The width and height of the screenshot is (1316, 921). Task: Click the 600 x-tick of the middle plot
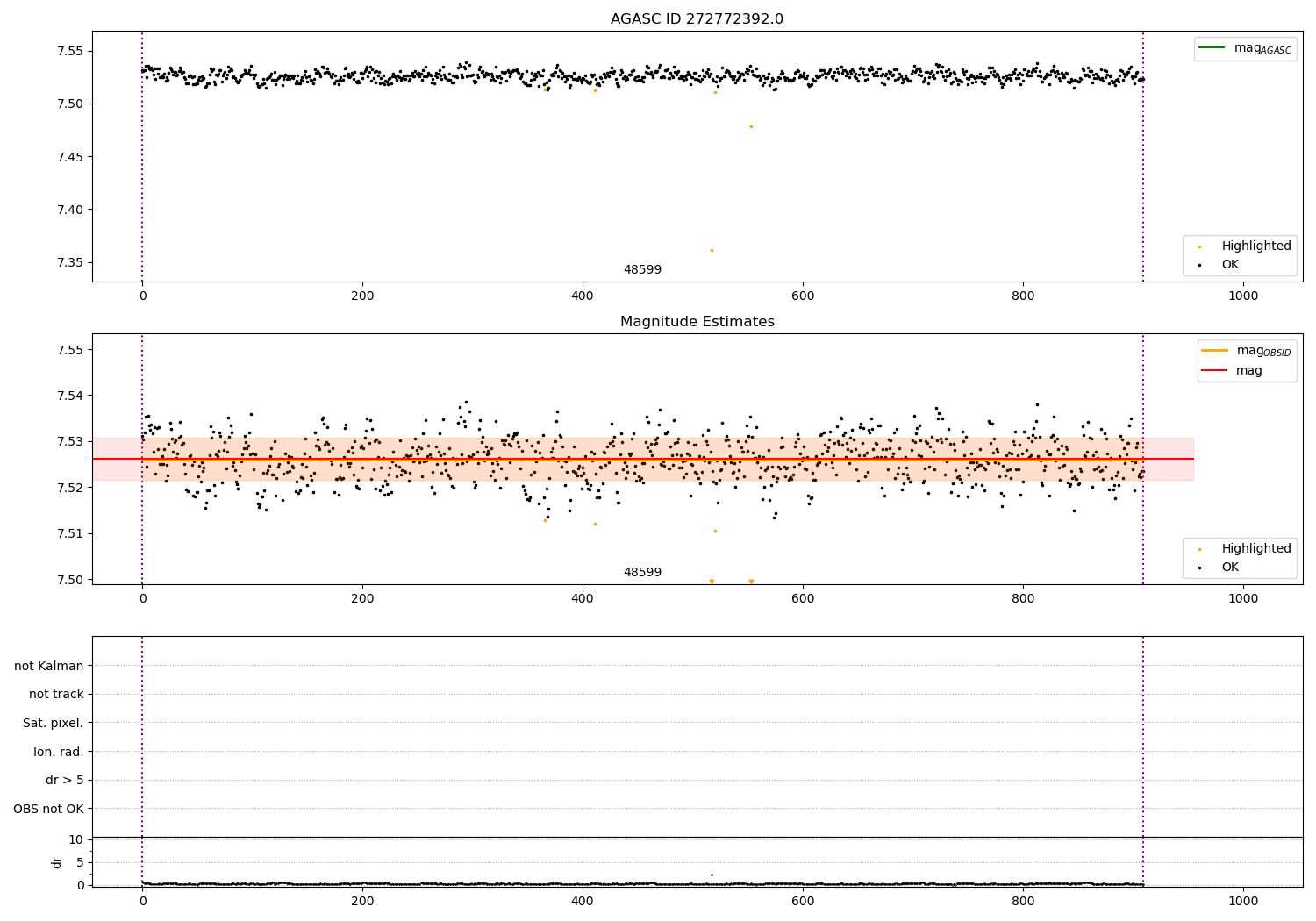(x=803, y=599)
